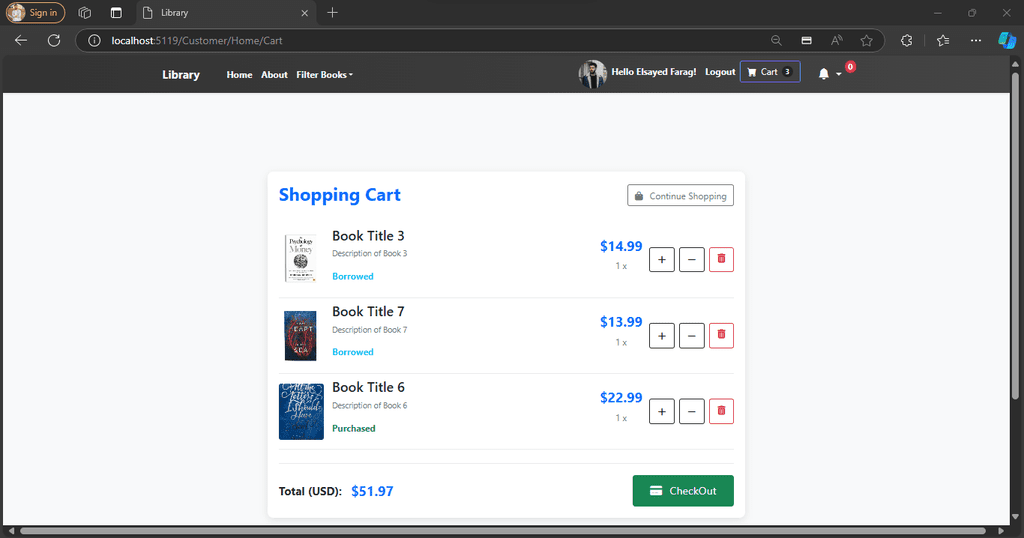1024x538 pixels.
Task: Open the About page link
Action: [x=274, y=74]
